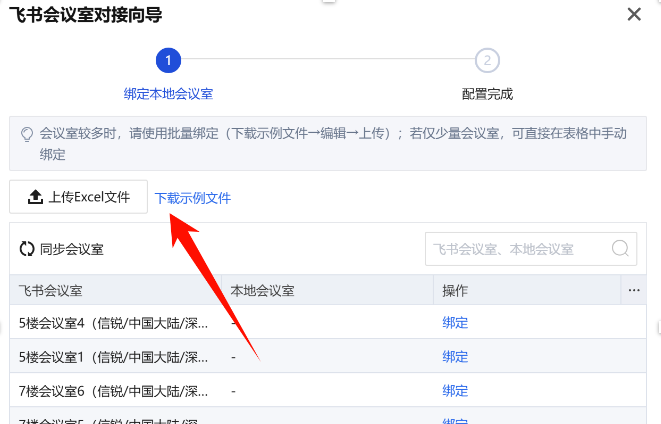Click the 同步会议室 sync icon
661x424 pixels.
click(x=27, y=249)
